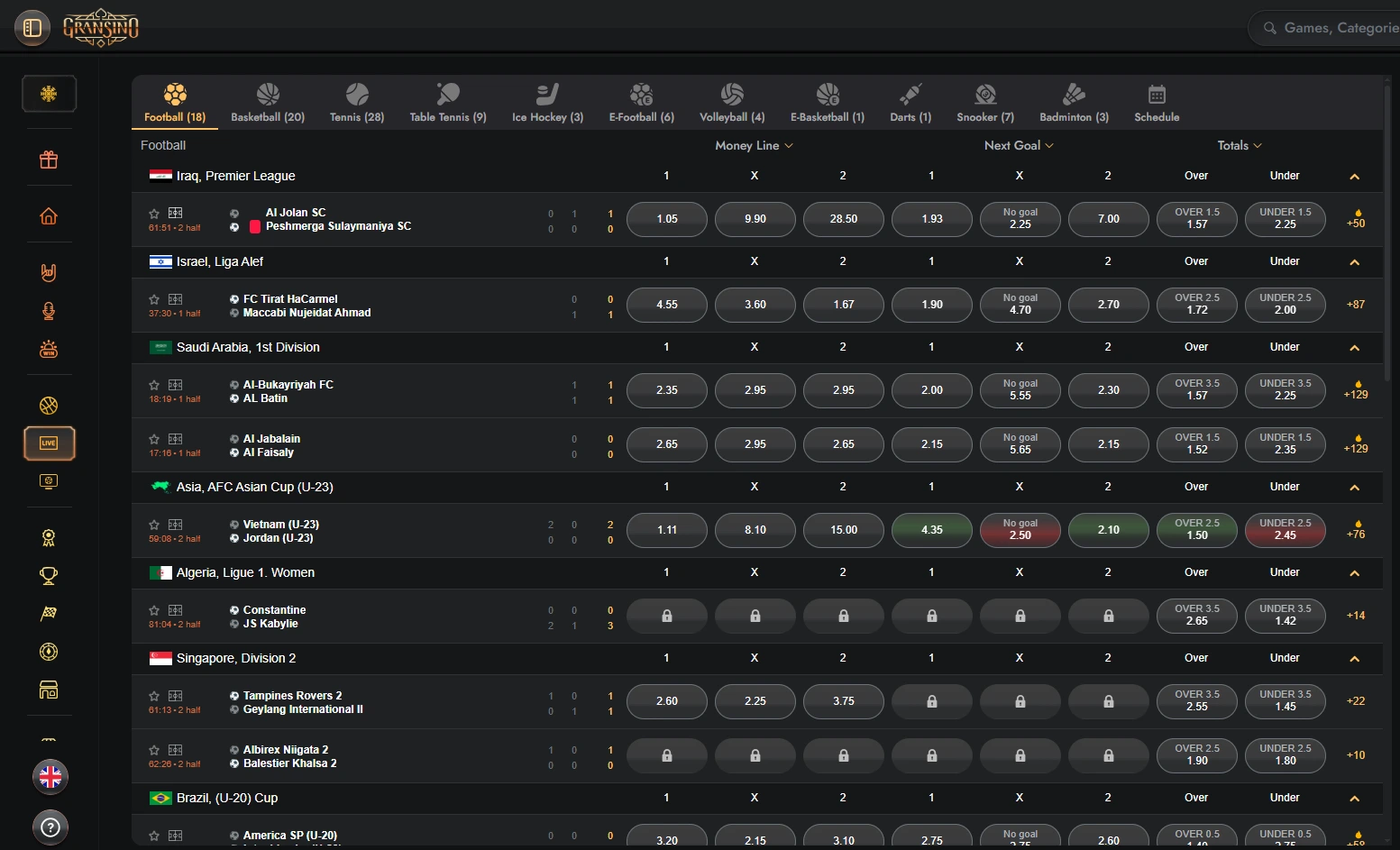Change language via UK flag icon

(x=50, y=777)
